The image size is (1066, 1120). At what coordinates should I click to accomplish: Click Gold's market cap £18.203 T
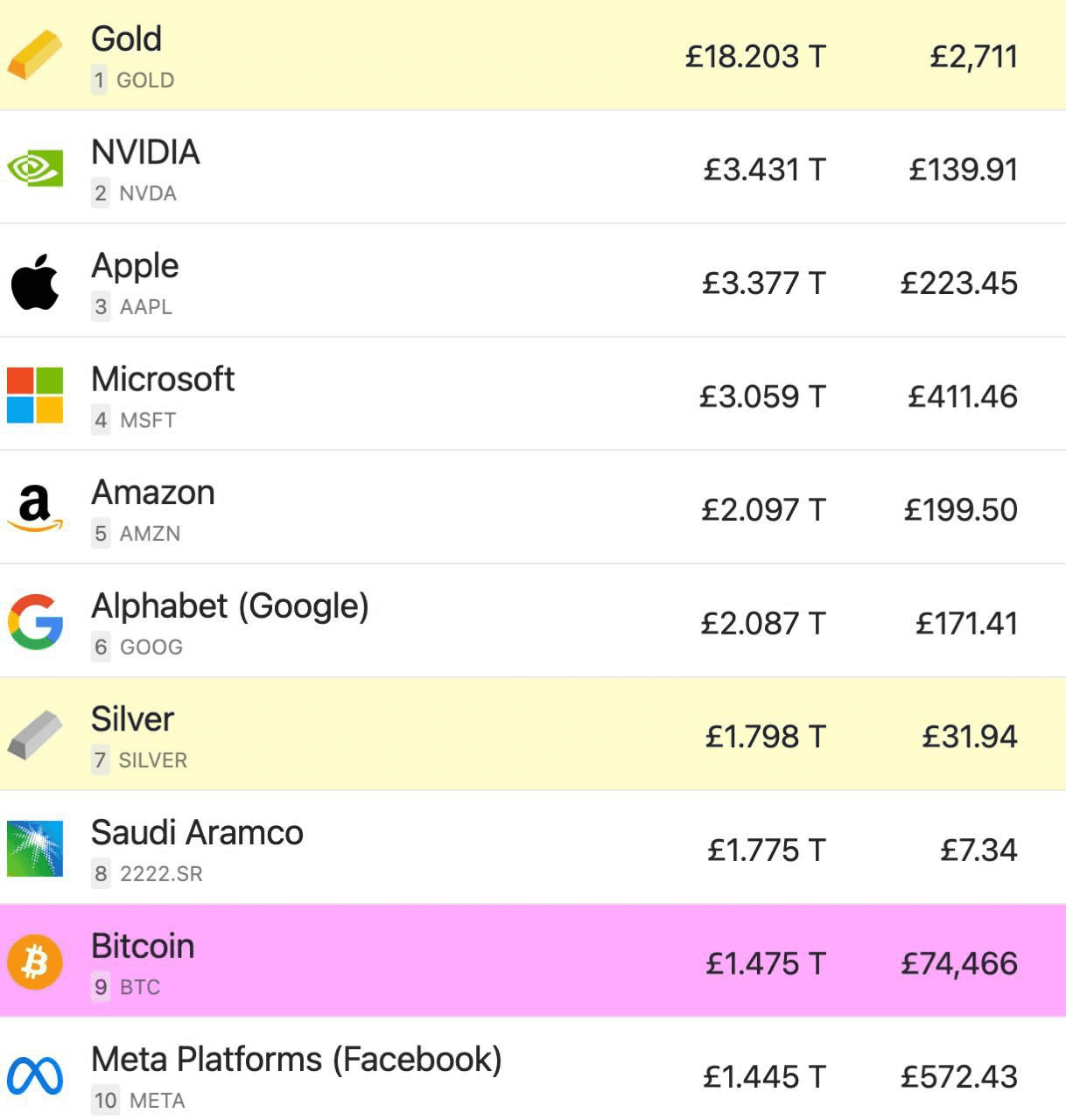(x=755, y=56)
